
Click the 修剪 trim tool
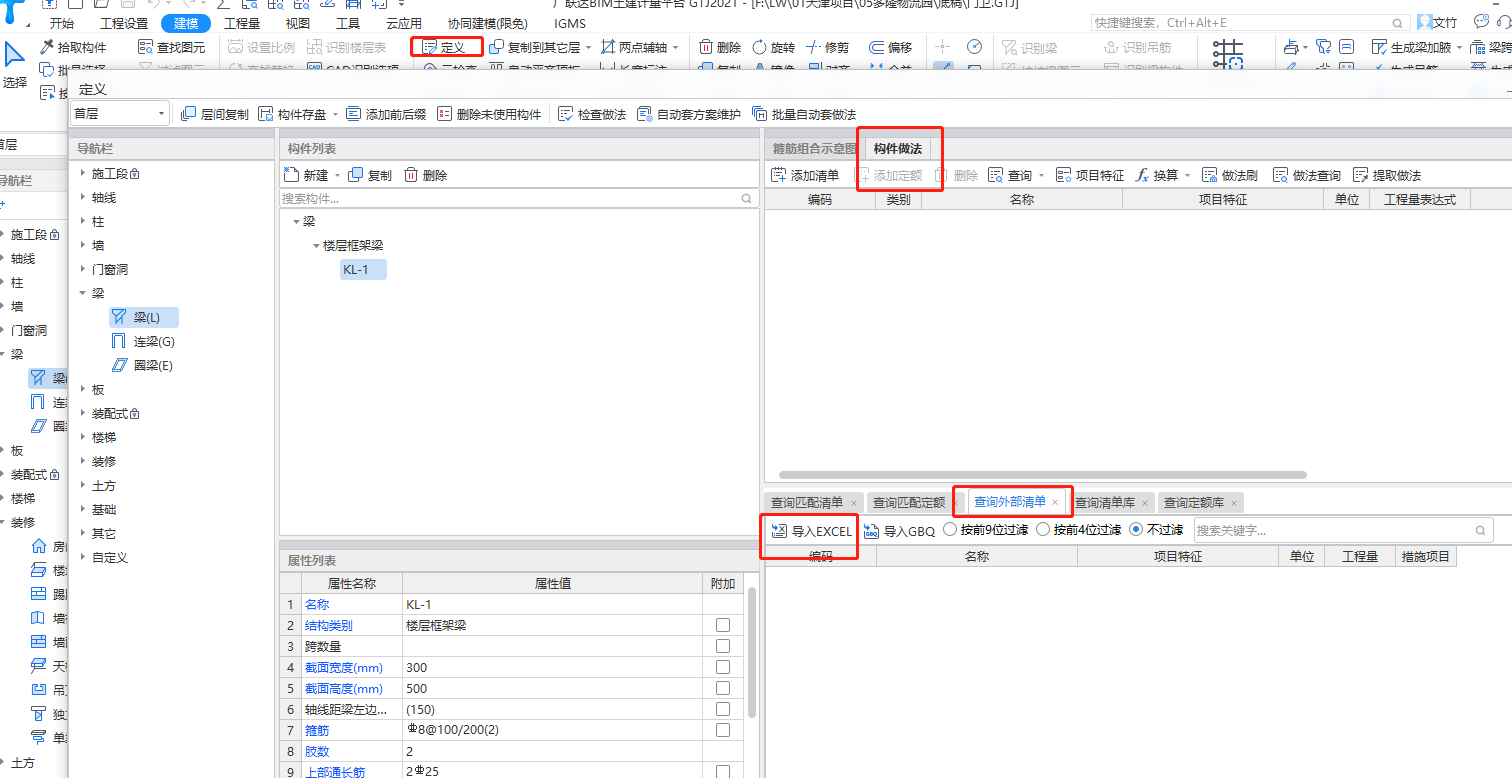pos(827,47)
